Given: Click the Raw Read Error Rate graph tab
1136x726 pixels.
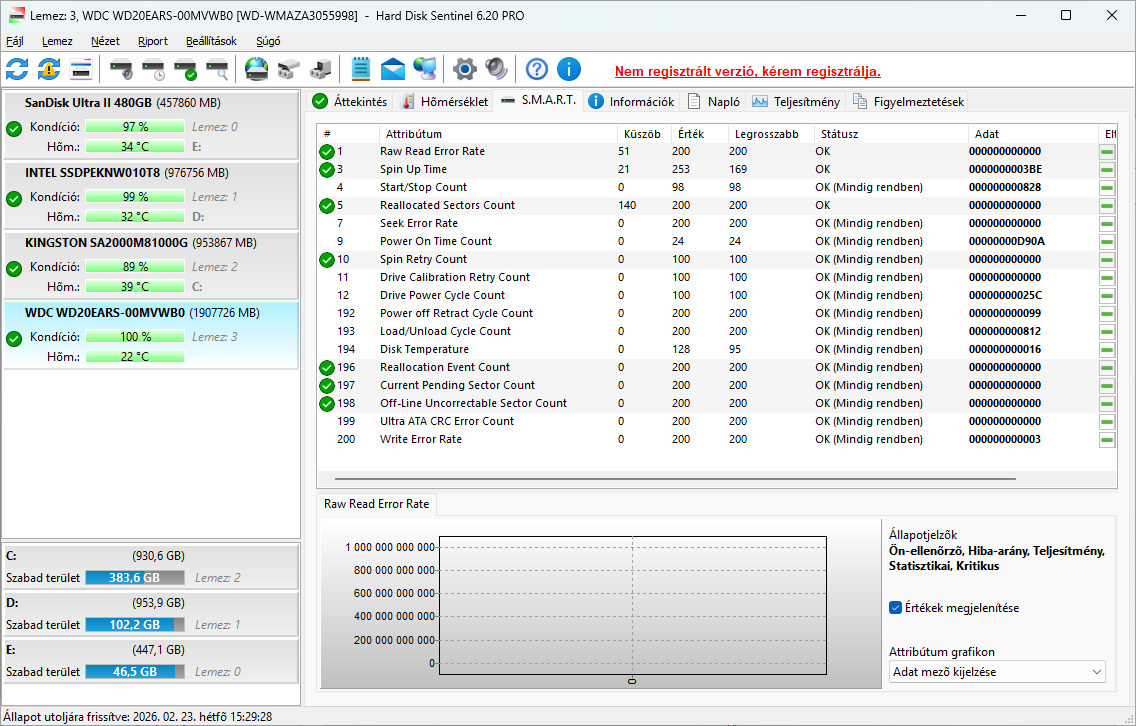Looking at the screenshot, I should (376, 504).
